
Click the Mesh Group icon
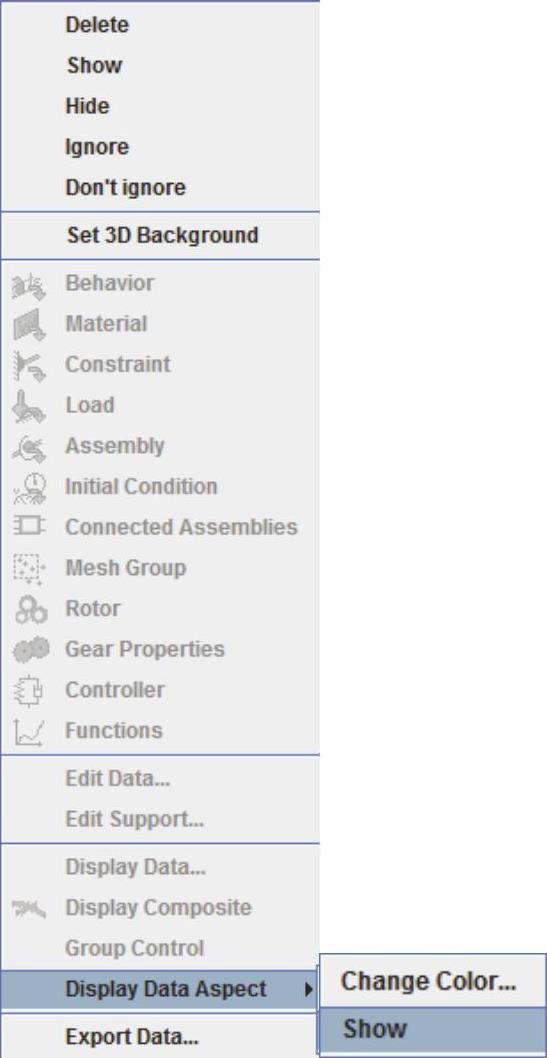point(28,569)
